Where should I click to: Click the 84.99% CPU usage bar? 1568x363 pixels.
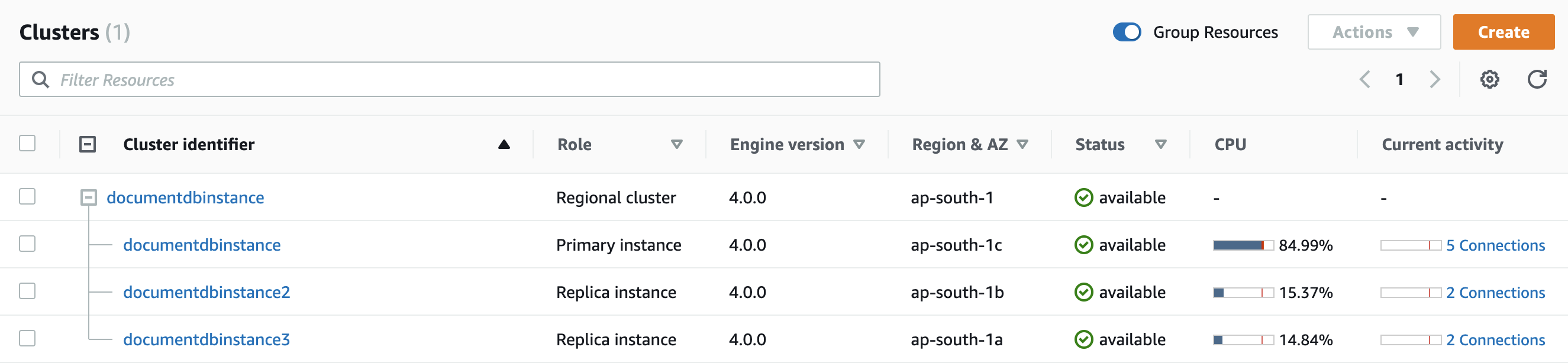coord(1243,246)
